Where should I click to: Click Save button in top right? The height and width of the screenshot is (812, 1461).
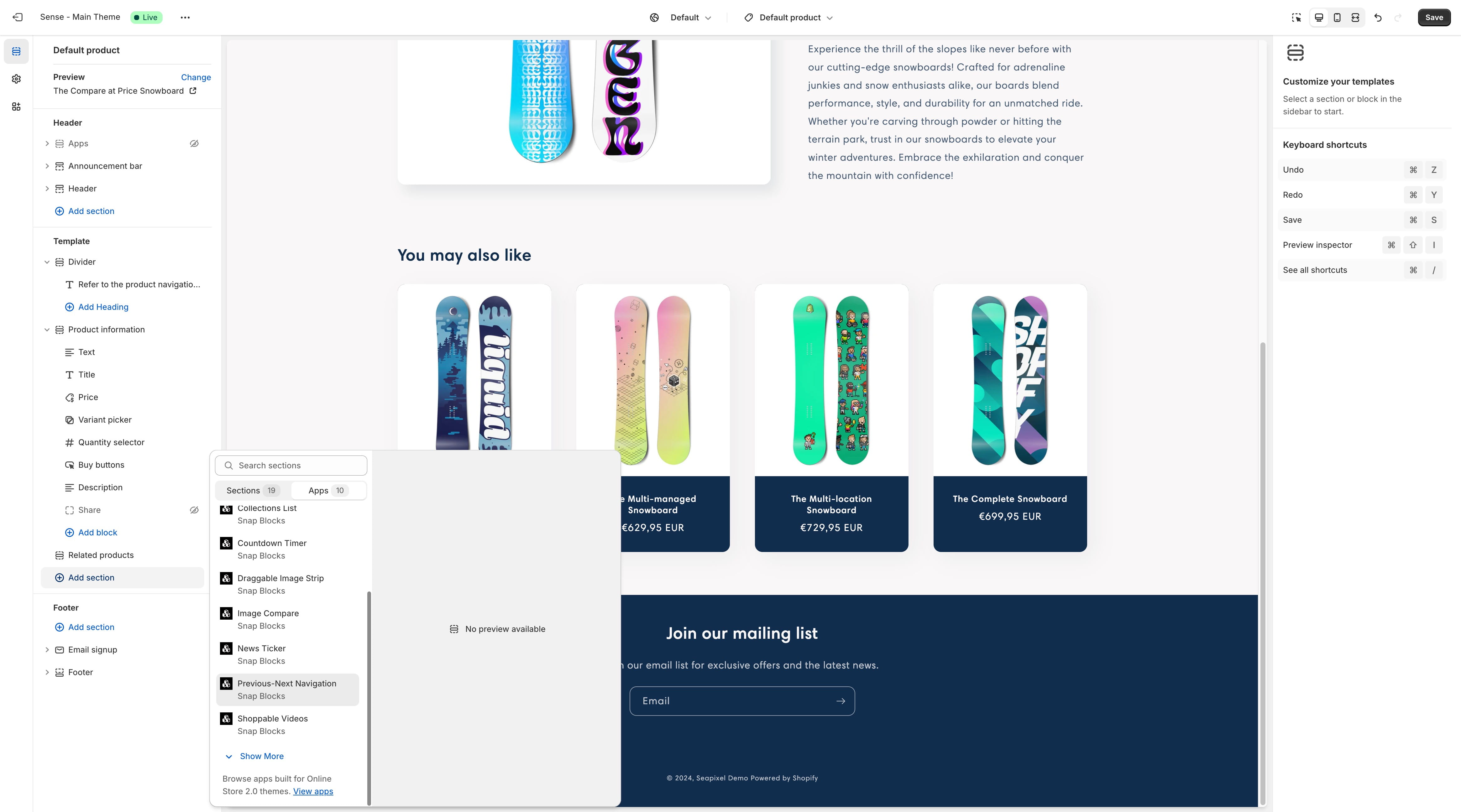1434,17
